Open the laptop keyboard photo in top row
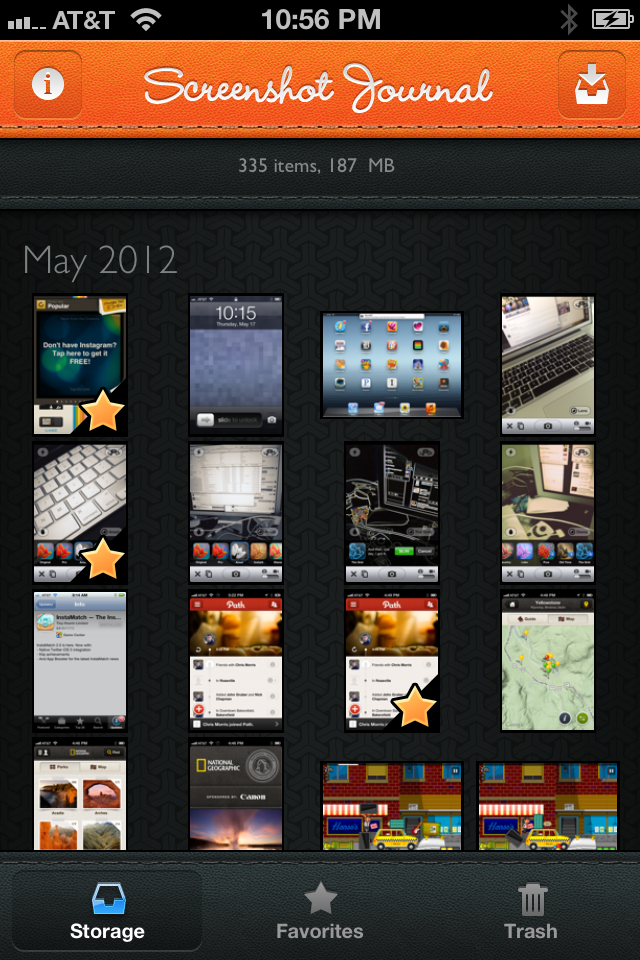The image size is (640, 960). [x=548, y=365]
